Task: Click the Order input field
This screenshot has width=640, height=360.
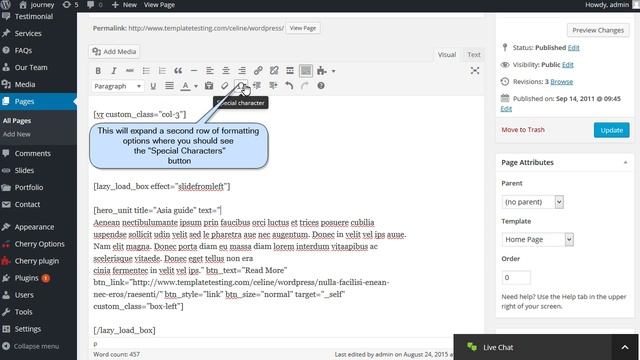Action: coord(516,278)
